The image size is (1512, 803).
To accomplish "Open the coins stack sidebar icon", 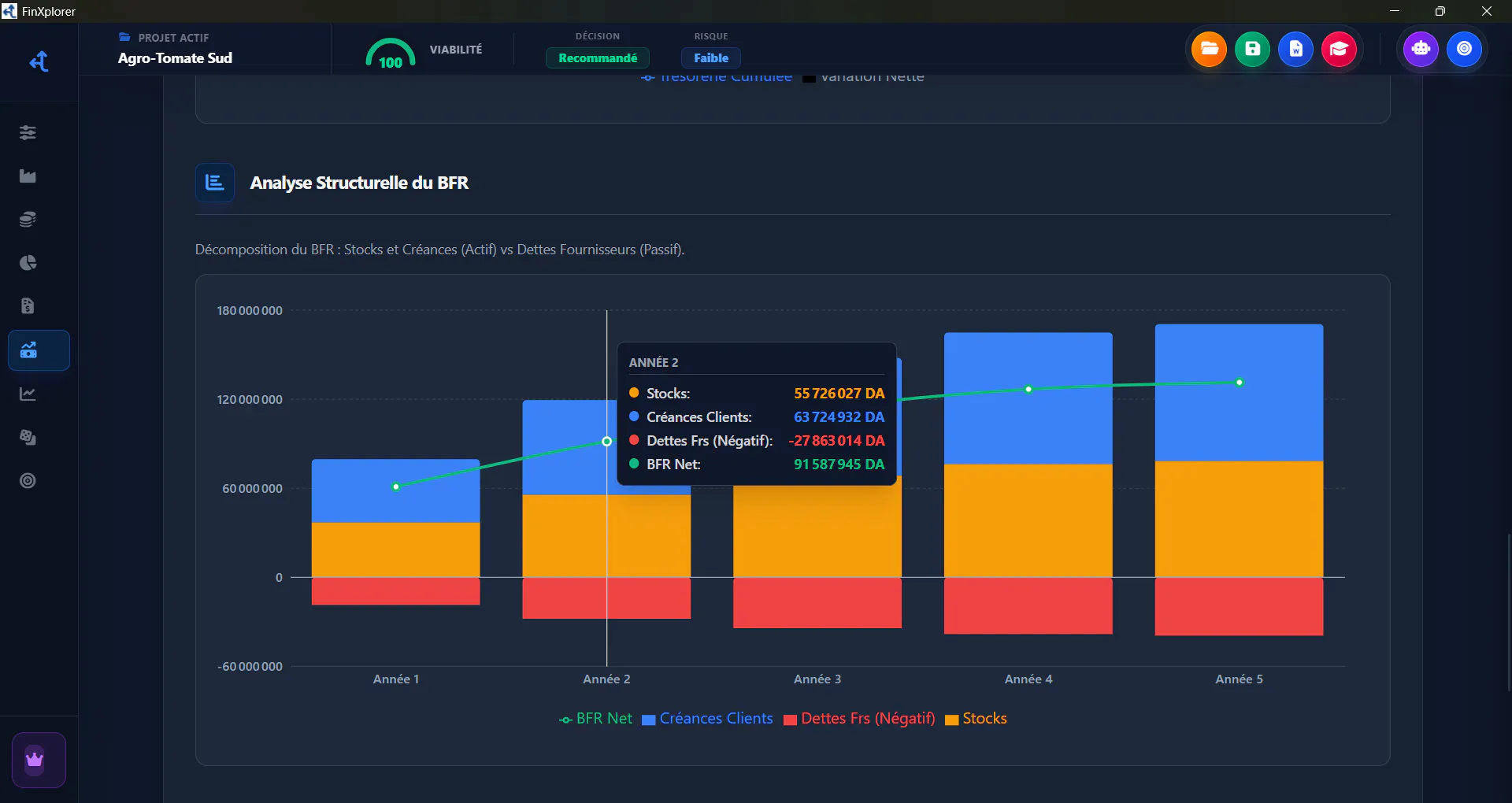I will (x=28, y=219).
